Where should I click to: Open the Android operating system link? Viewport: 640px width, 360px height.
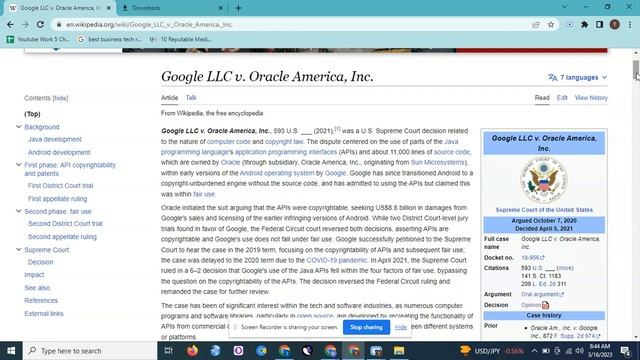pos(277,173)
